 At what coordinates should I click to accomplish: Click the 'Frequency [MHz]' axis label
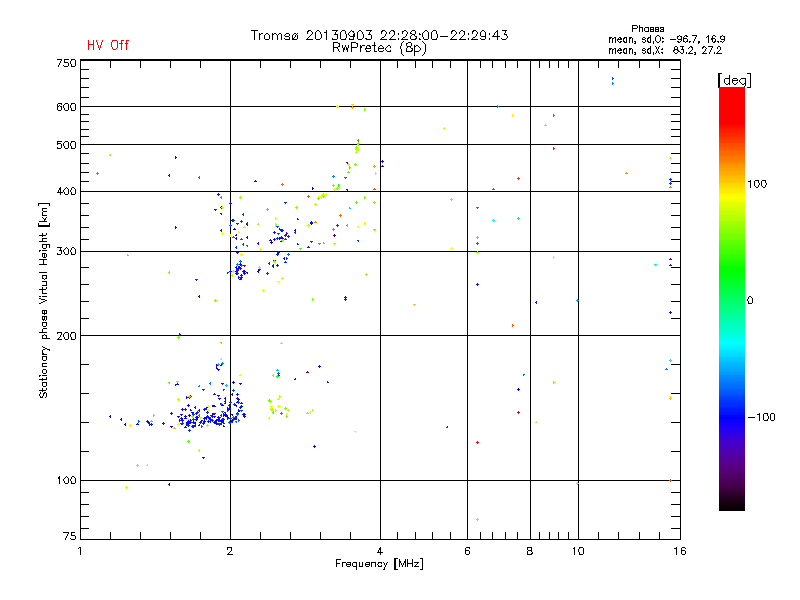point(379,564)
